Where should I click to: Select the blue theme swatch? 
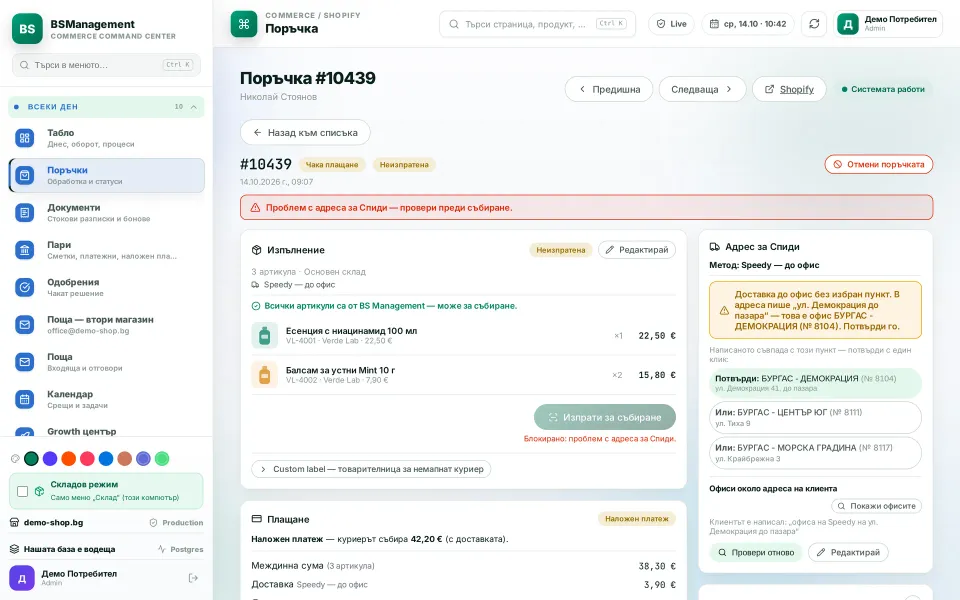(x=106, y=459)
